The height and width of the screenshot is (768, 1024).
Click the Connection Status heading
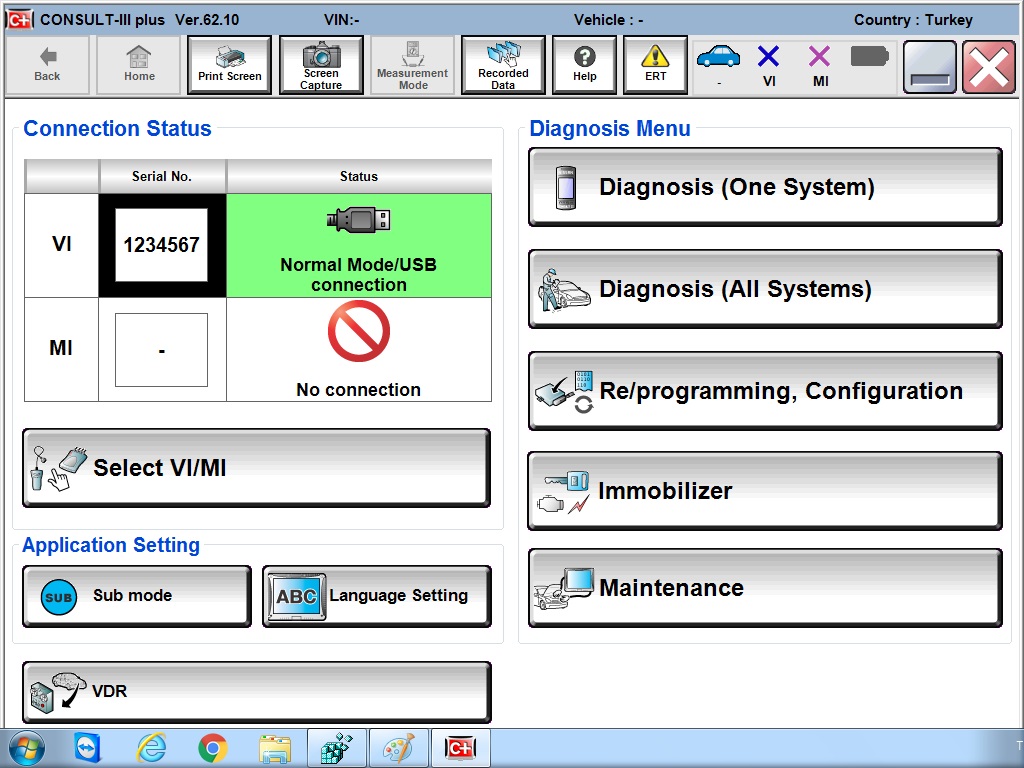(x=118, y=129)
